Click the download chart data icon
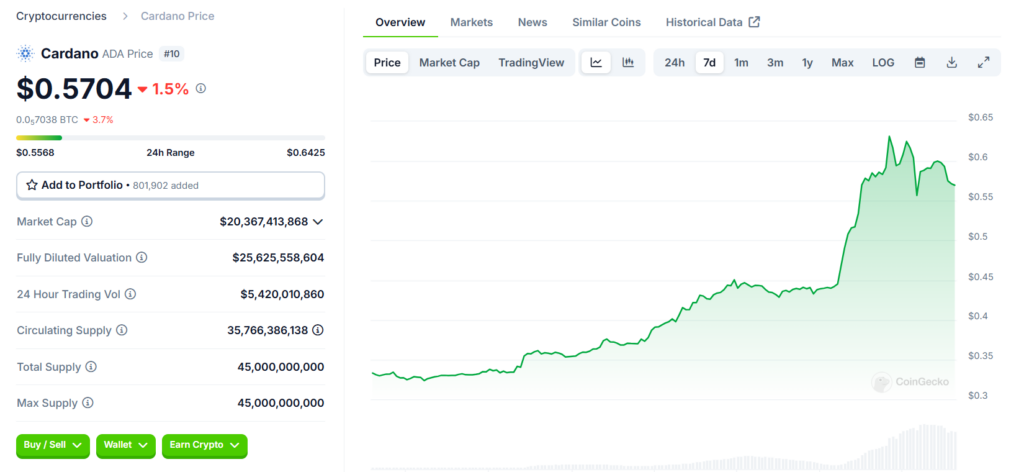The width and height of the screenshot is (1024, 472). pos(952,63)
